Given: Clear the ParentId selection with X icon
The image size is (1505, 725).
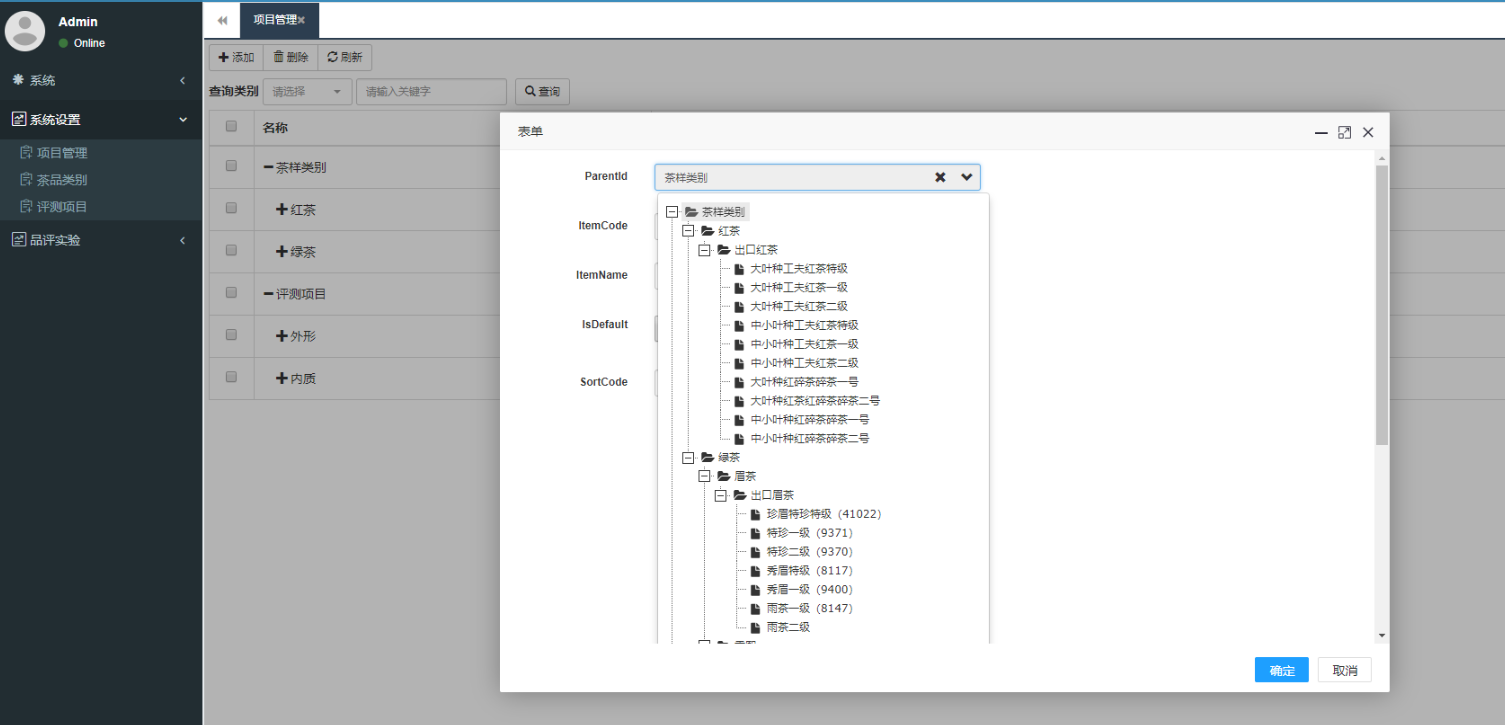Looking at the screenshot, I should point(940,177).
